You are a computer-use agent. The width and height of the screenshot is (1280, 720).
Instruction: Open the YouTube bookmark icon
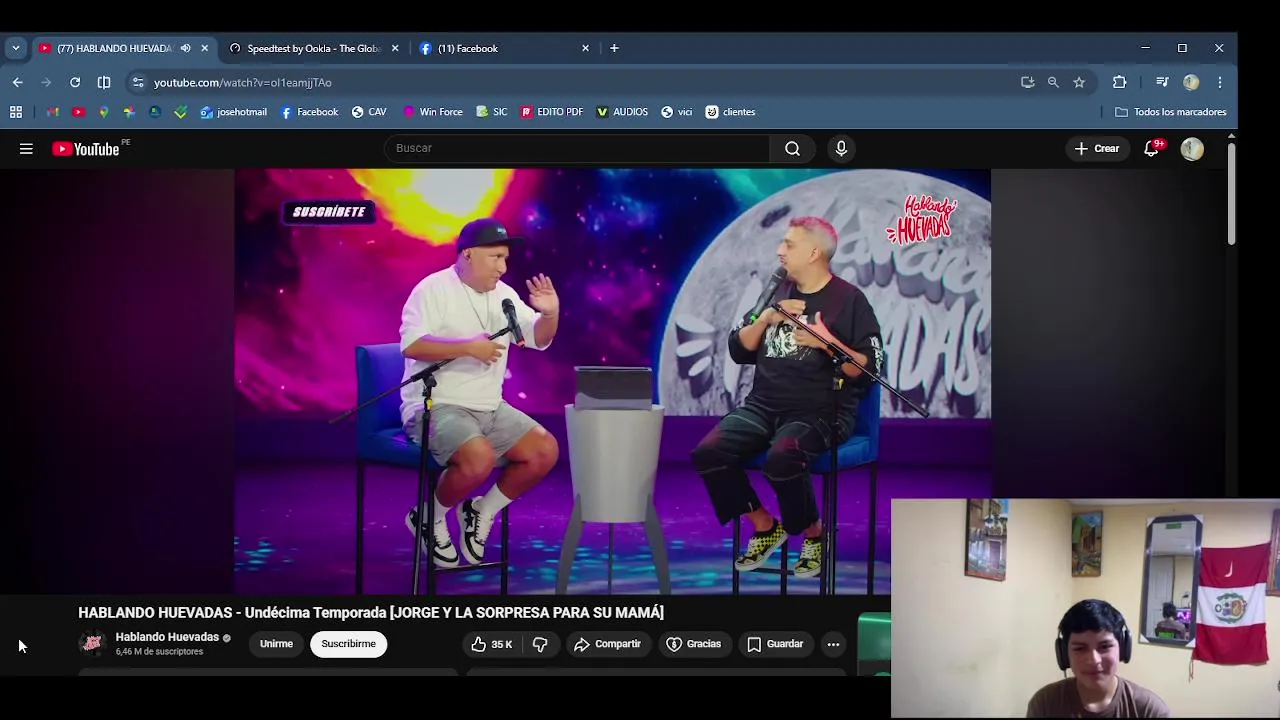click(x=78, y=112)
